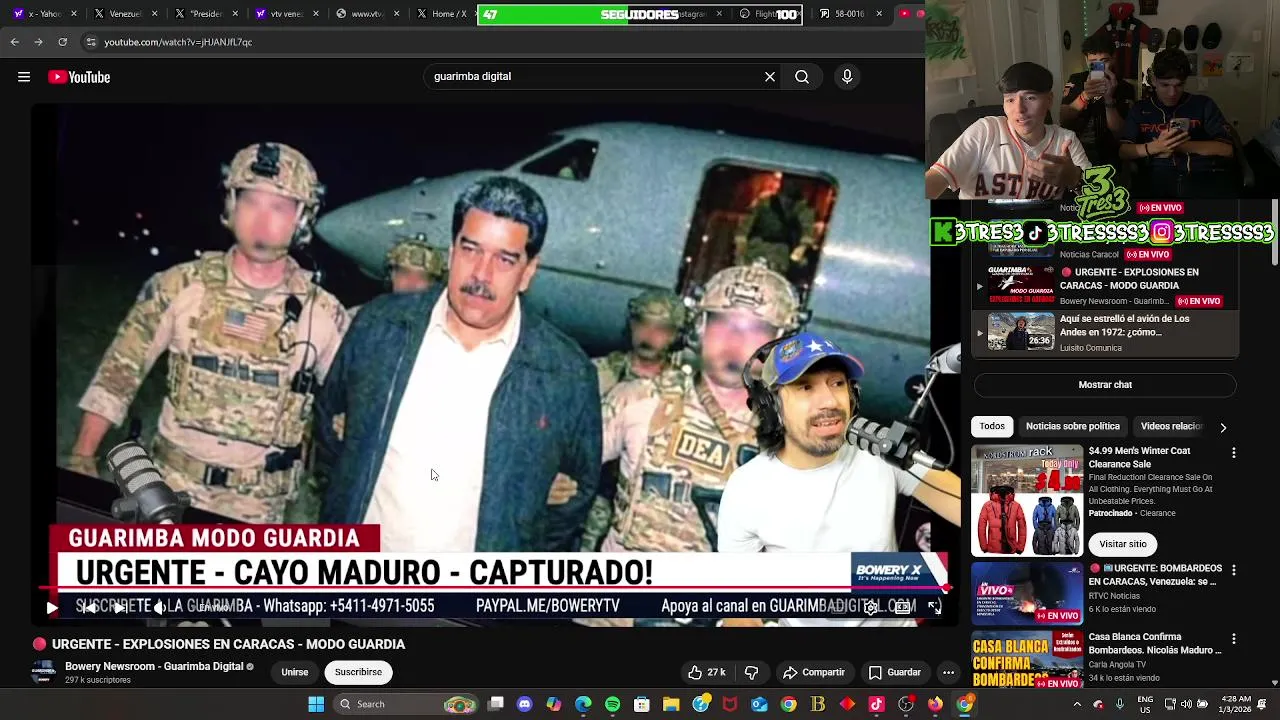Focus the browser address bar URL

[x=178, y=42]
